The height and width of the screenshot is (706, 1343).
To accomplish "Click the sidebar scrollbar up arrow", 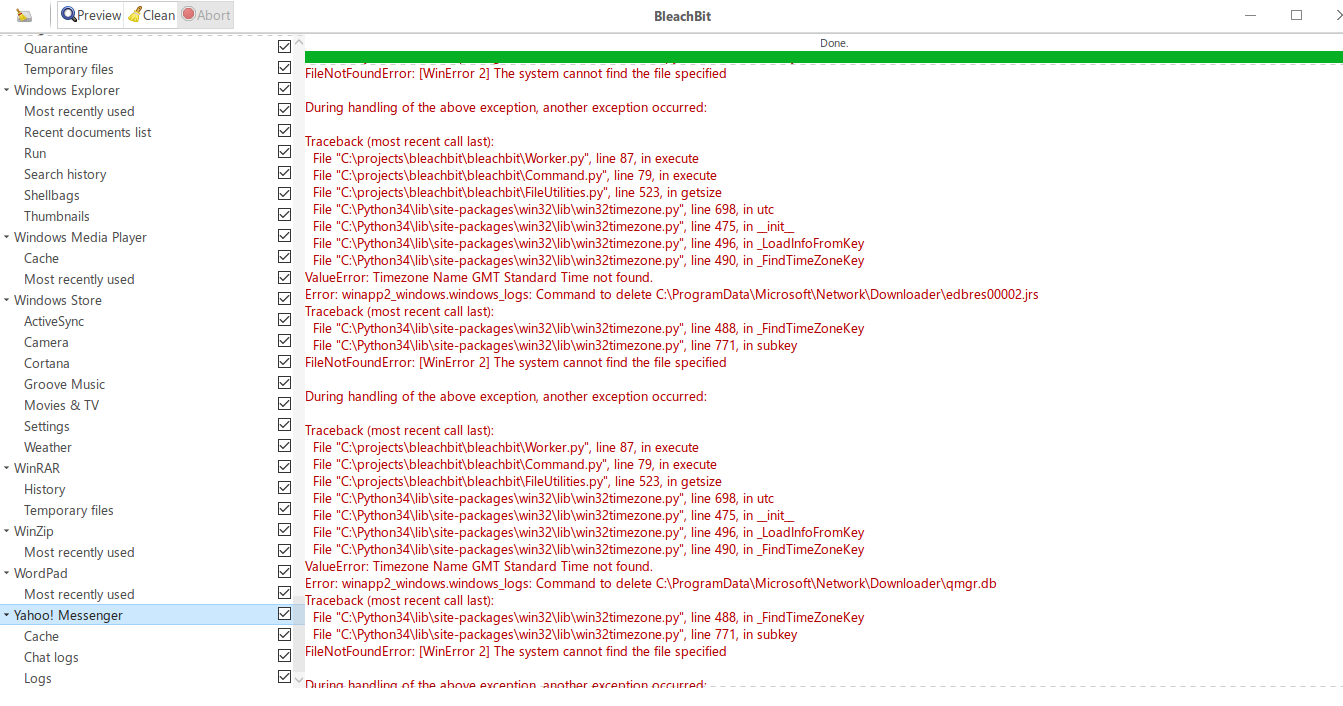I will pos(298,41).
